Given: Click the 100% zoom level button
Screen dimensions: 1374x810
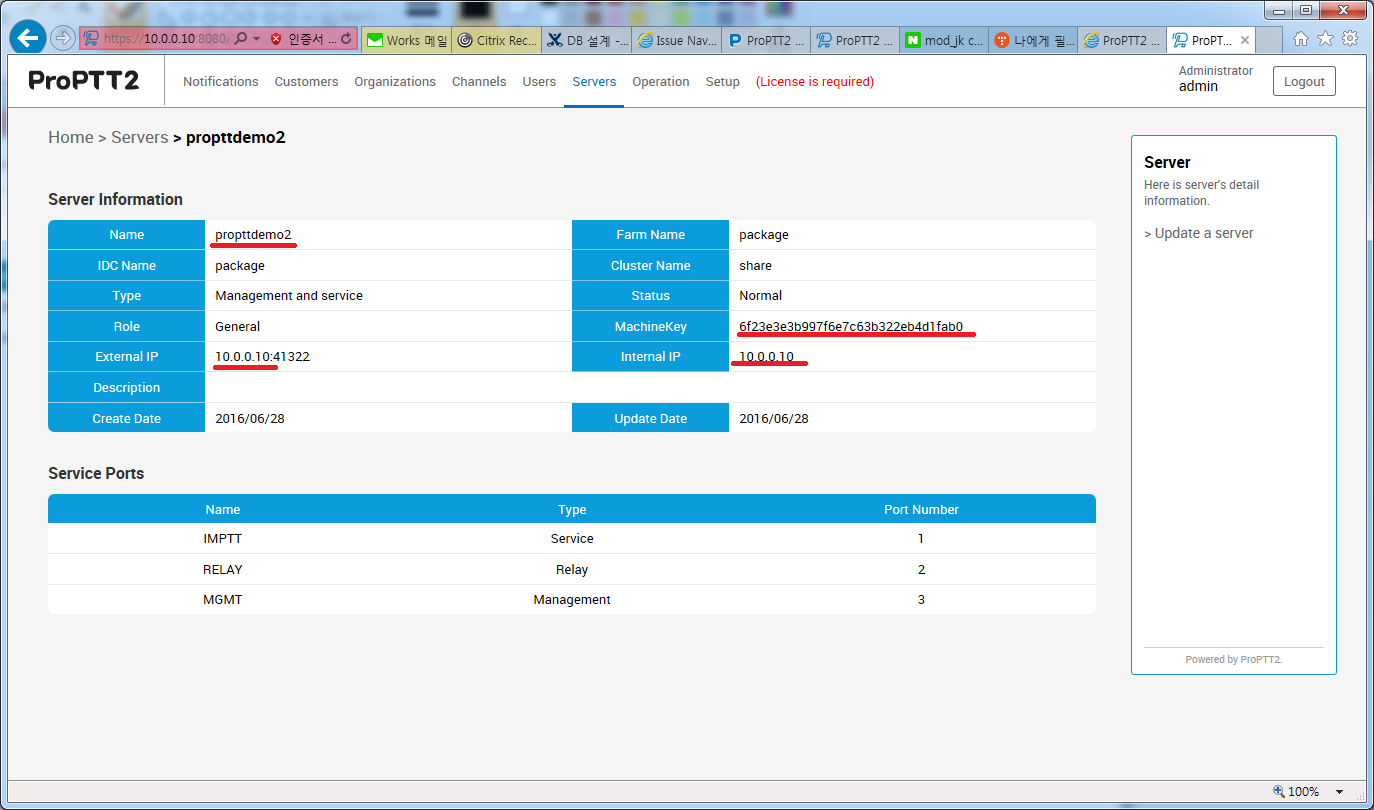Looking at the screenshot, I should pyautogui.click(x=1296, y=792).
